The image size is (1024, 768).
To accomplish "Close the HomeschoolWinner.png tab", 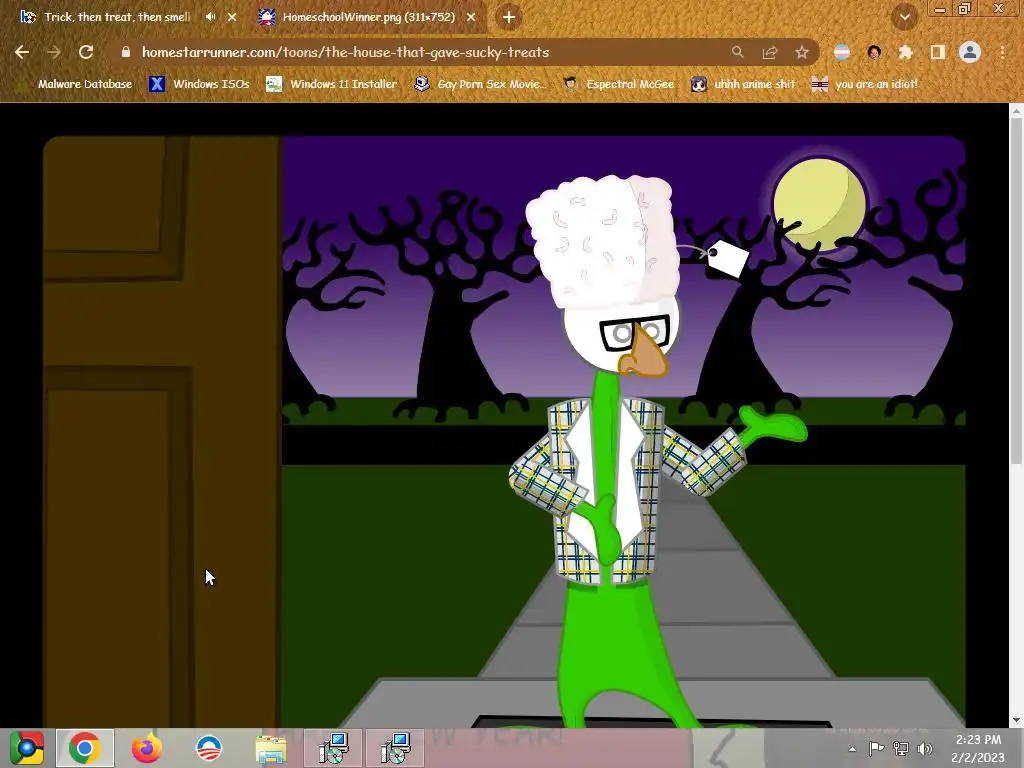I will tap(471, 17).
